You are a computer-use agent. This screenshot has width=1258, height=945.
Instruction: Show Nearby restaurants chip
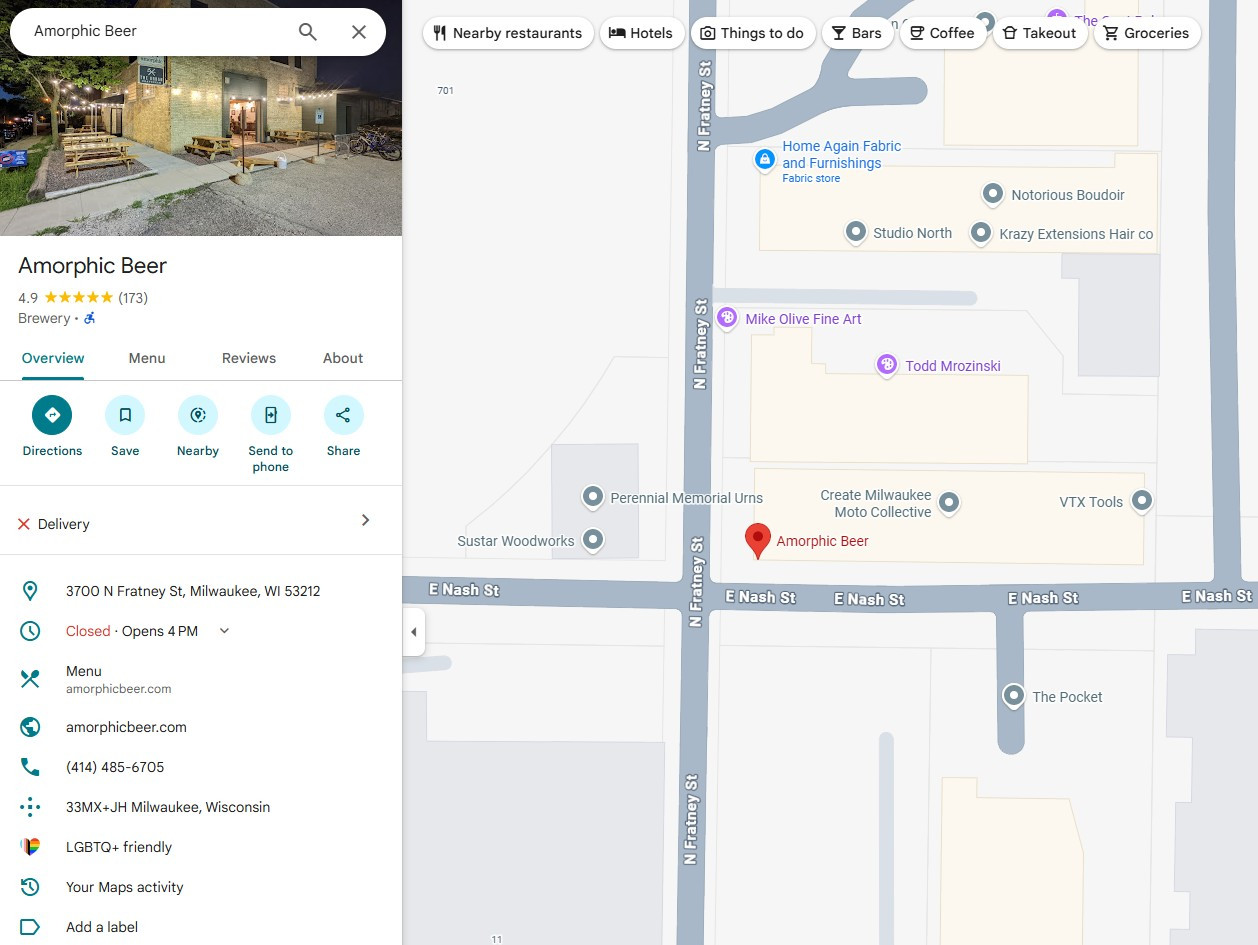508,33
